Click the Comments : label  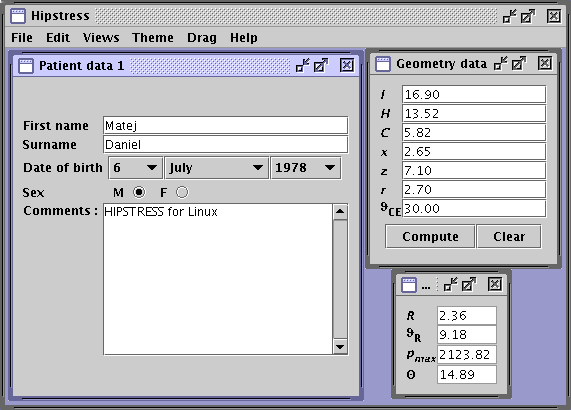[x=60, y=211]
